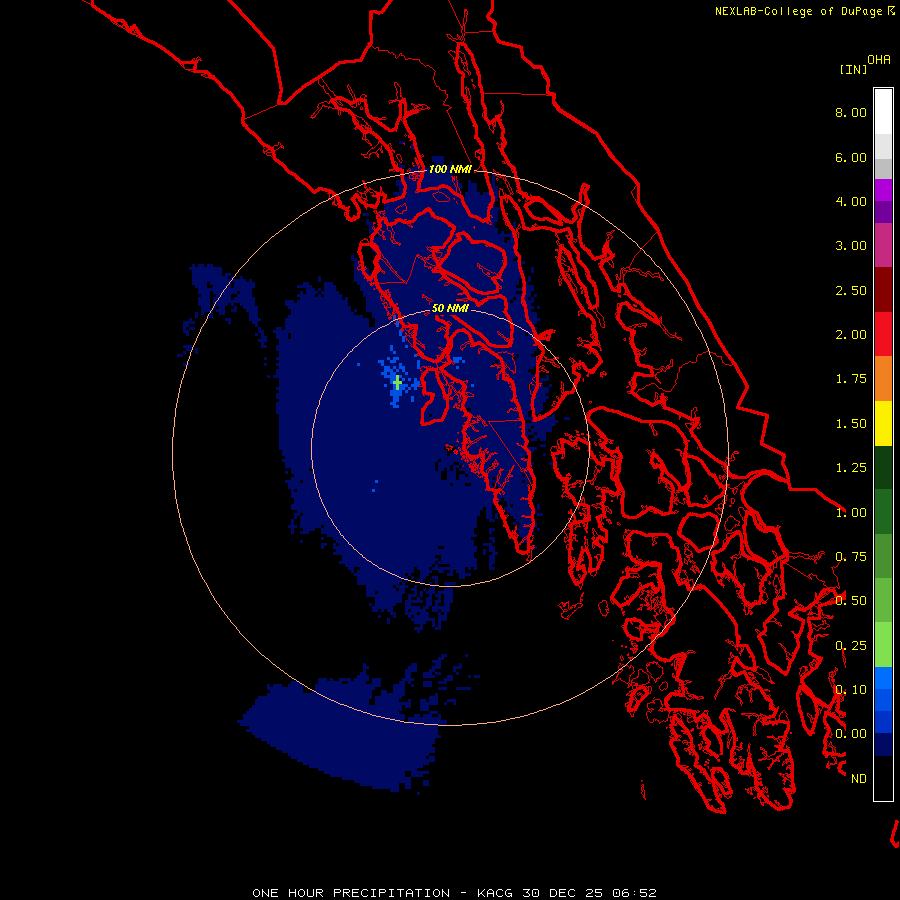This screenshot has height=900, width=900.
Task: Click the 100 NMI range ring label
Action: click(x=450, y=169)
